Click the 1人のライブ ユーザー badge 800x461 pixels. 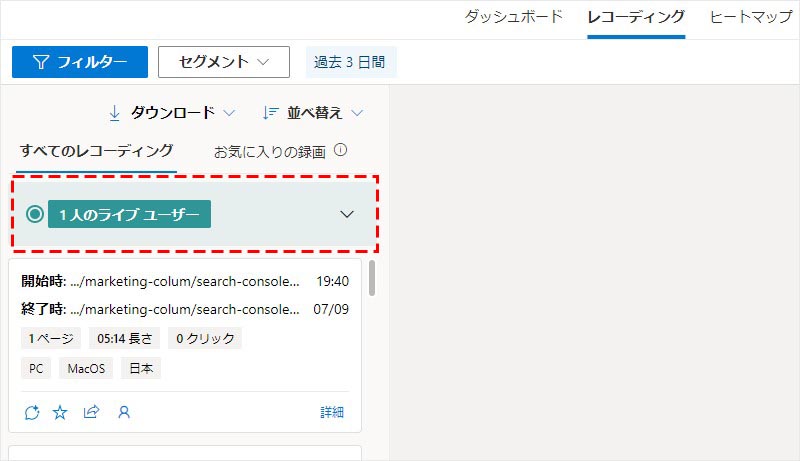click(x=129, y=214)
